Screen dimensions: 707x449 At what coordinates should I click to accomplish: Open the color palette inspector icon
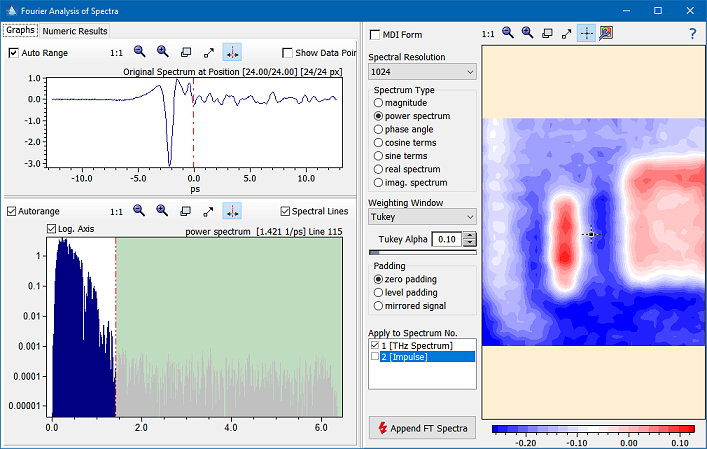pyautogui.click(x=606, y=33)
